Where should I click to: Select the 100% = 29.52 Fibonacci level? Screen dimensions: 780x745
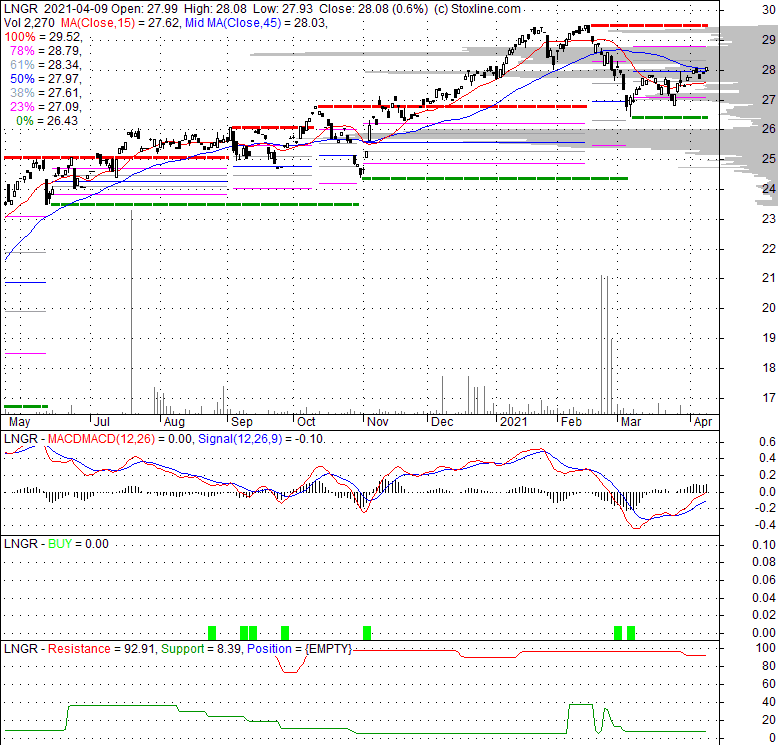click(43, 37)
